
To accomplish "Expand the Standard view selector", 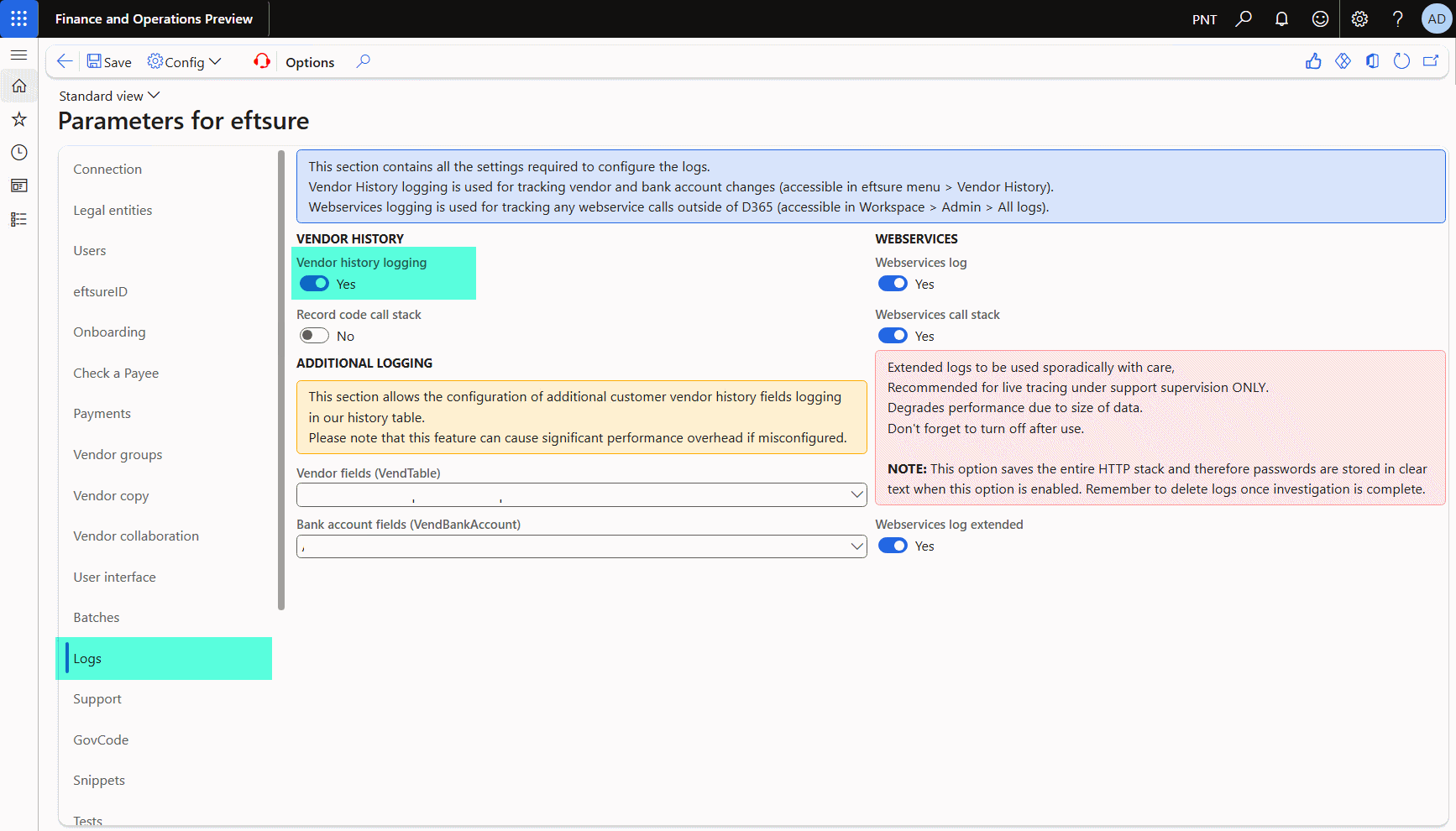I will 109,96.
